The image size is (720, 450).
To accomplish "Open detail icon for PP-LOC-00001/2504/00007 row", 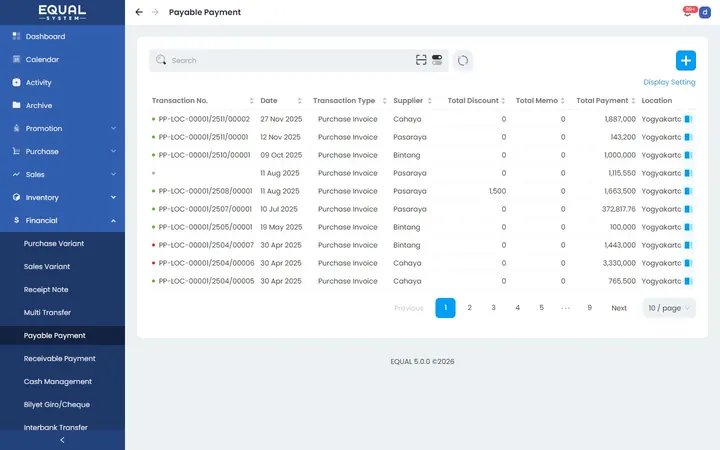I will coord(688,245).
